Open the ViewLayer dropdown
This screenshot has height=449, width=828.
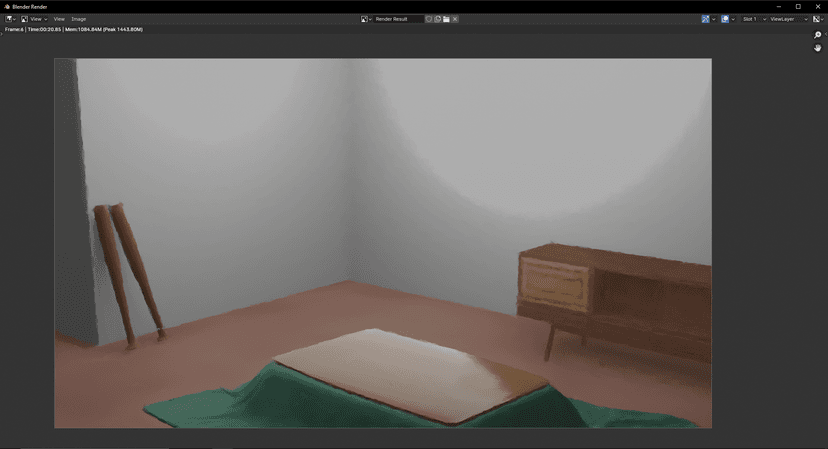point(788,19)
